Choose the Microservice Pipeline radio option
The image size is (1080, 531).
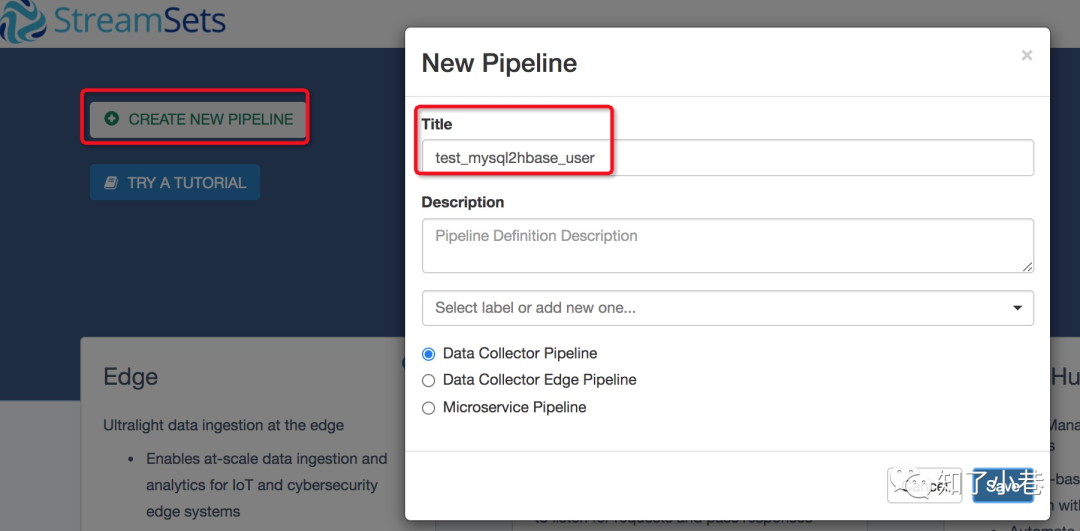429,408
